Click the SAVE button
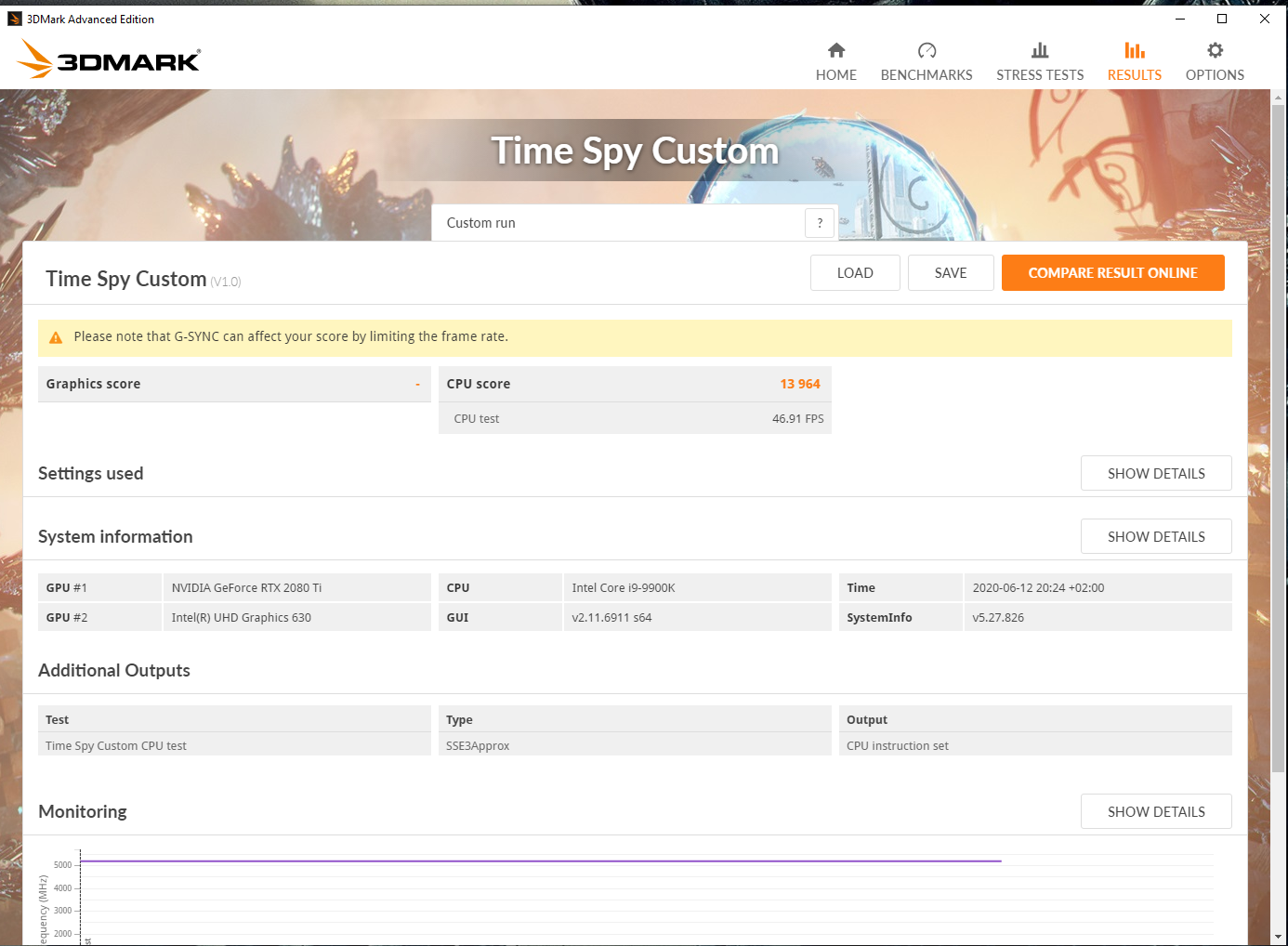Screen dimensions: 1288x946 pyautogui.click(x=951, y=273)
